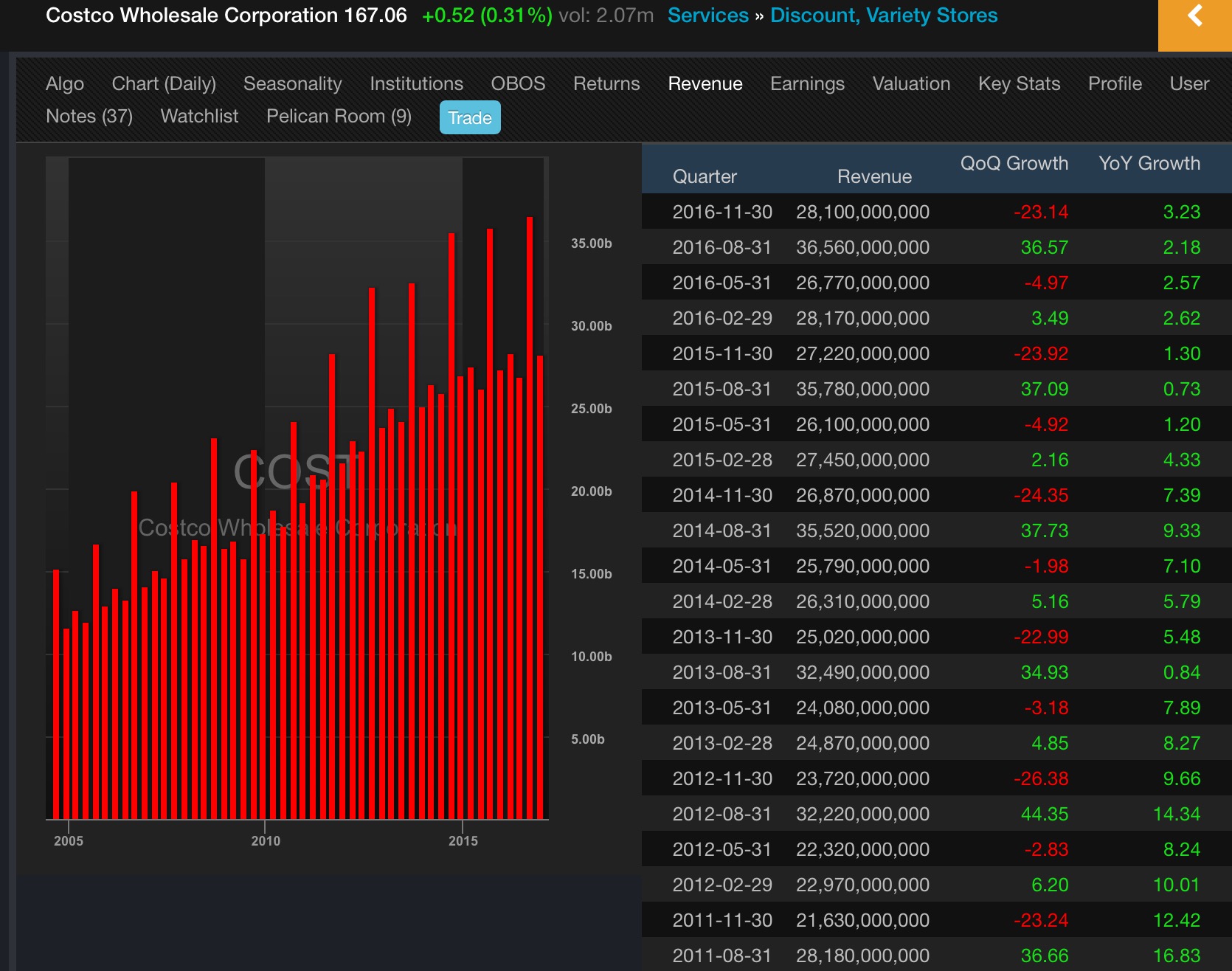Click QoQ growth value -22.99

(x=1040, y=637)
